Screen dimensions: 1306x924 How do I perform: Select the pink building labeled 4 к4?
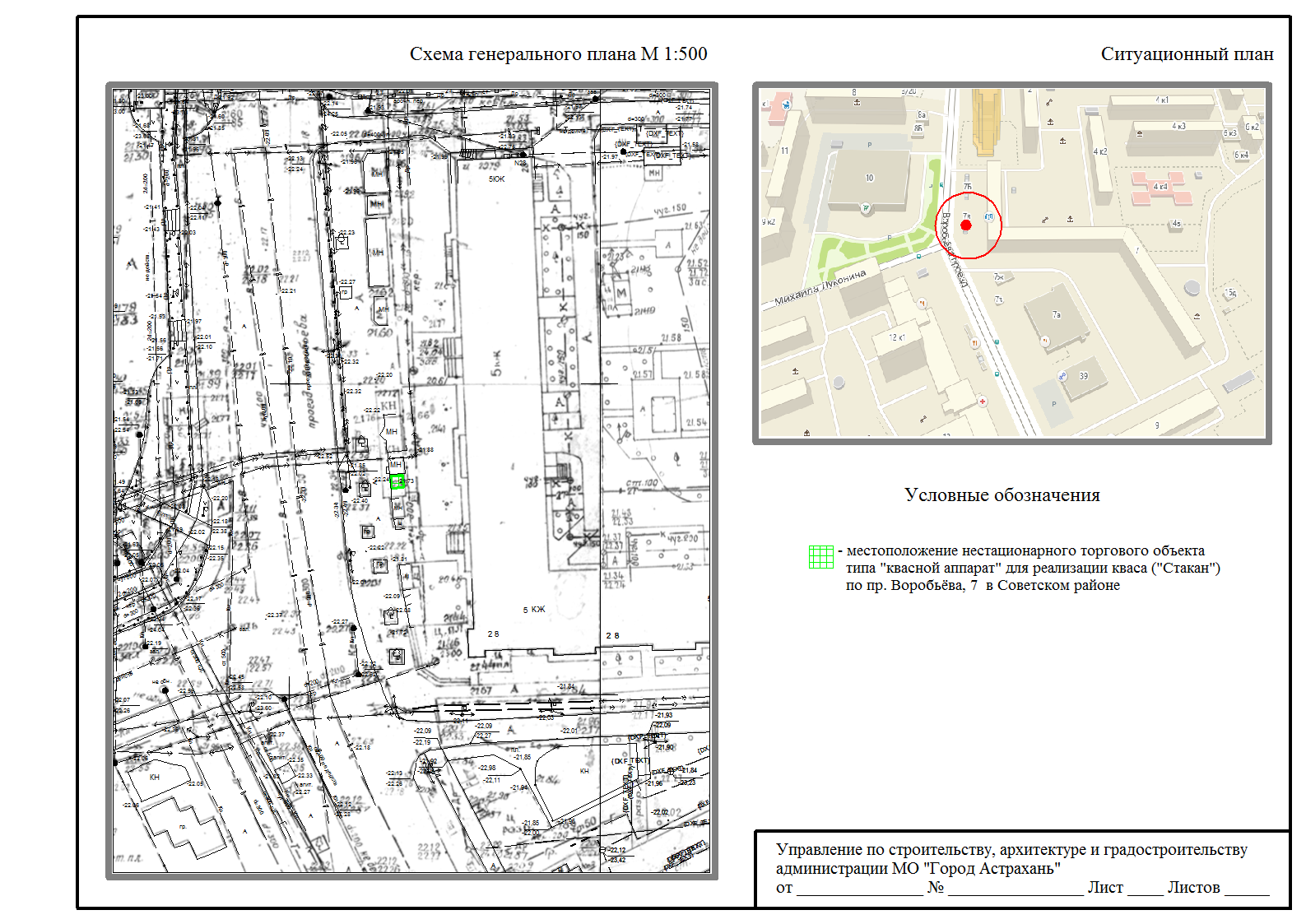coord(1160,188)
